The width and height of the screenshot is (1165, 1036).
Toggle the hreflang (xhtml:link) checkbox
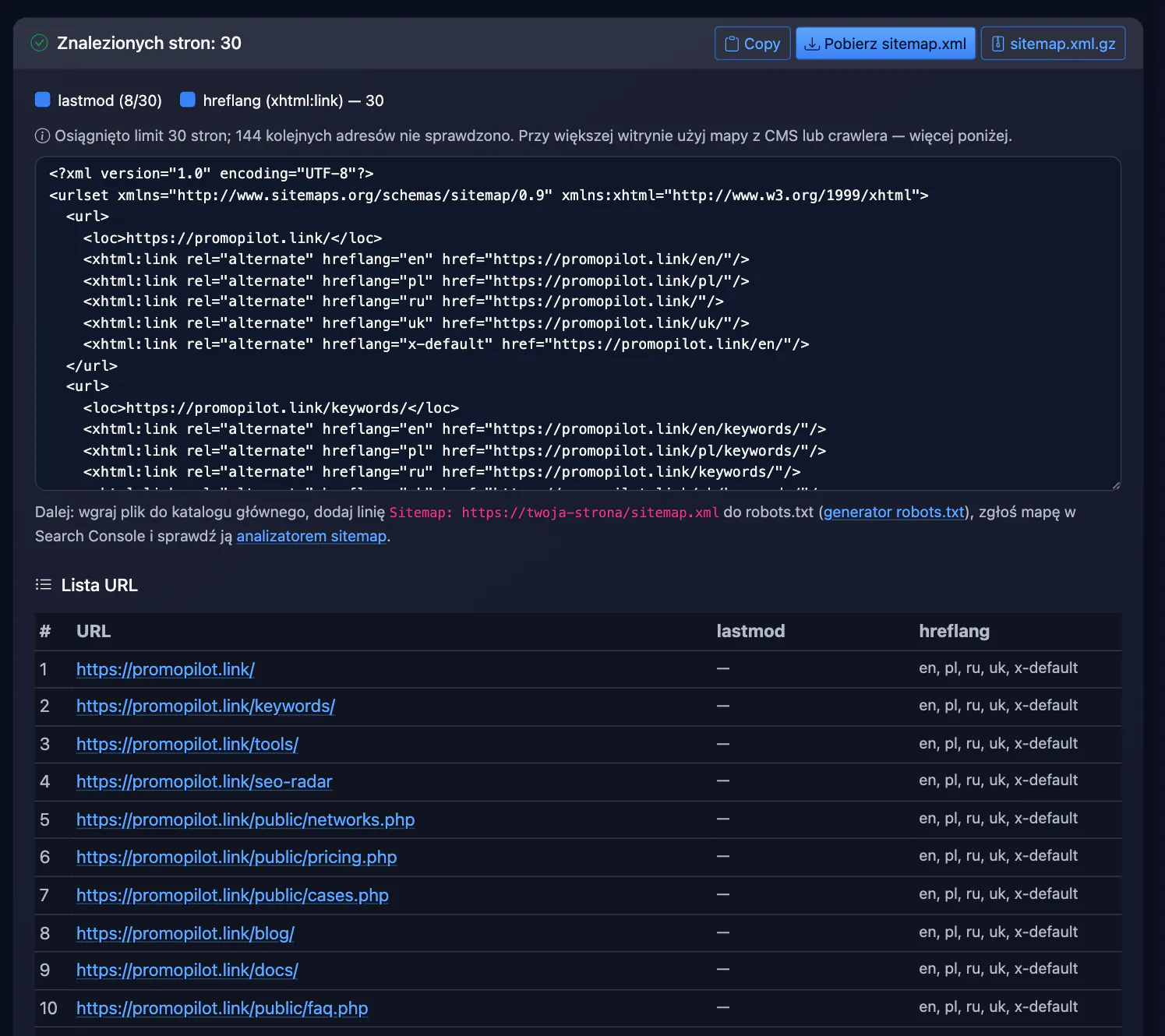[188, 100]
